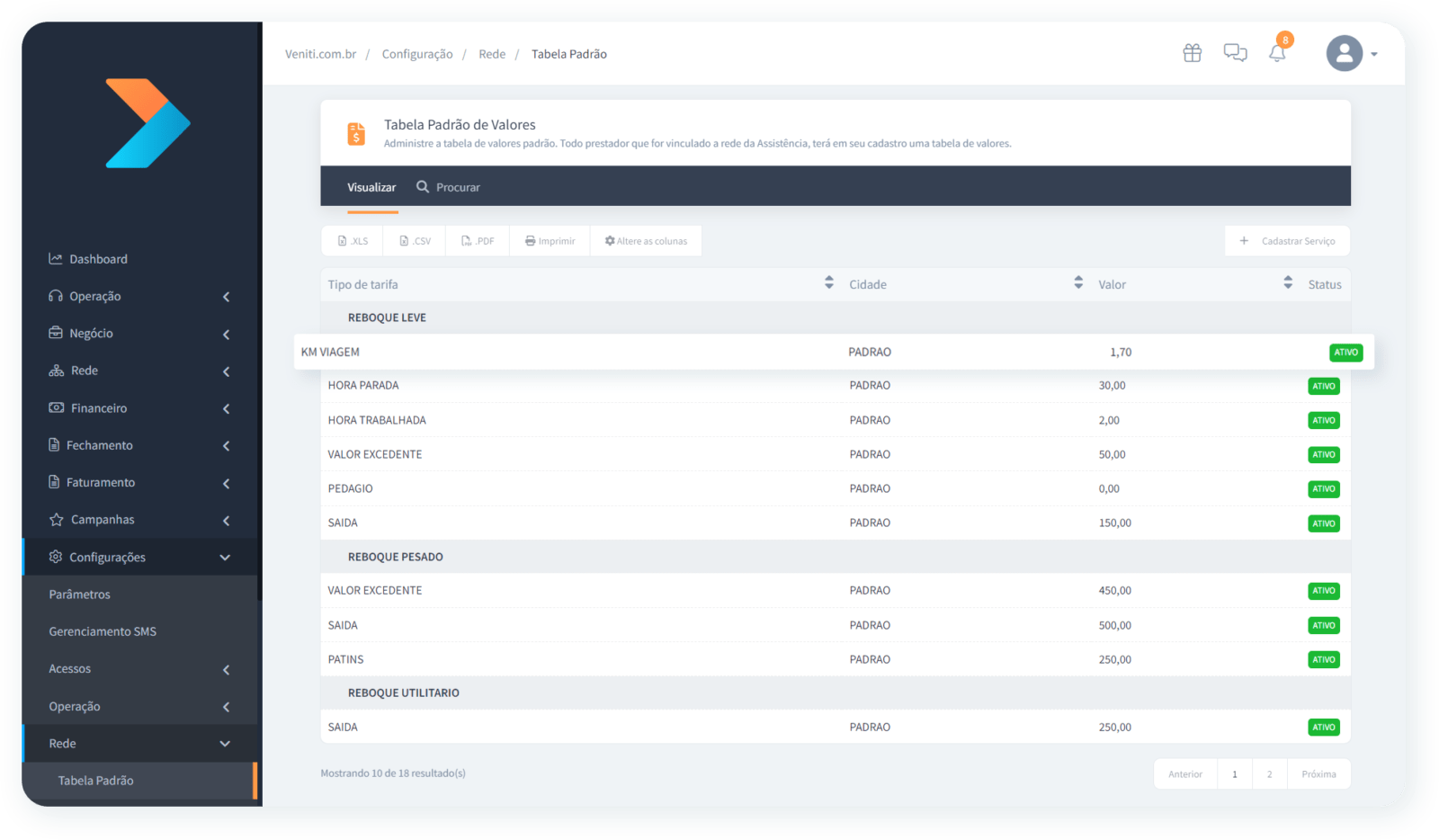
Task: Go to page 2 of results
Action: tap(1269, 774)
